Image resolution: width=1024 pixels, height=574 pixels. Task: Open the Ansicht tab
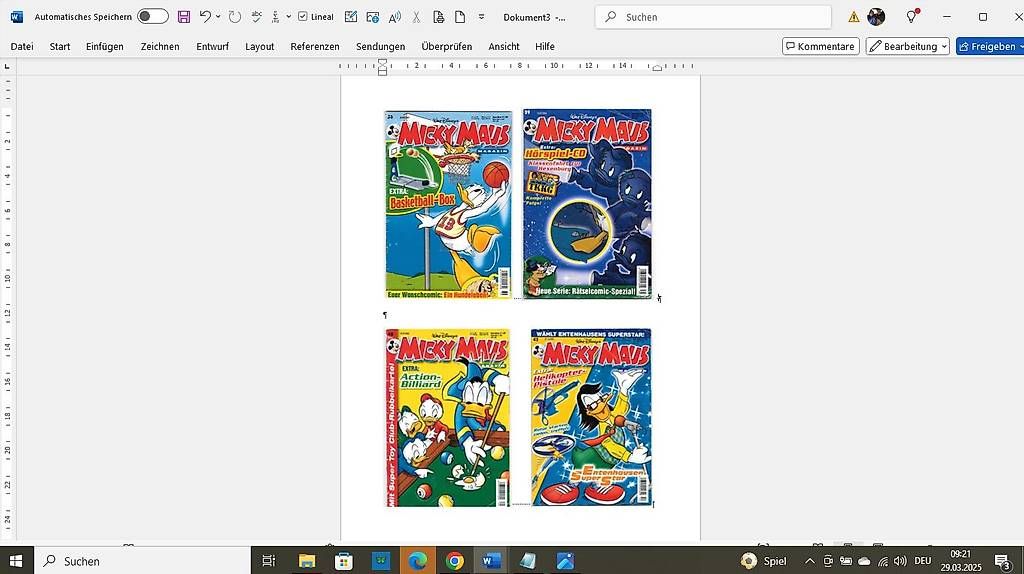(x=504, y=46)
